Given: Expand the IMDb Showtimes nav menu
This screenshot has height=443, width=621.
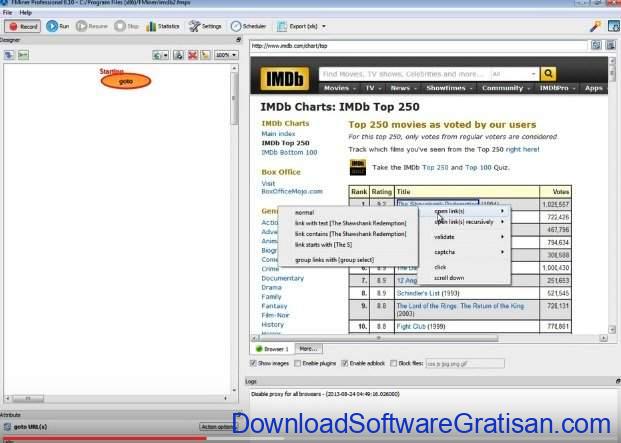Looking at the screenshot, I should pos(449,88).
